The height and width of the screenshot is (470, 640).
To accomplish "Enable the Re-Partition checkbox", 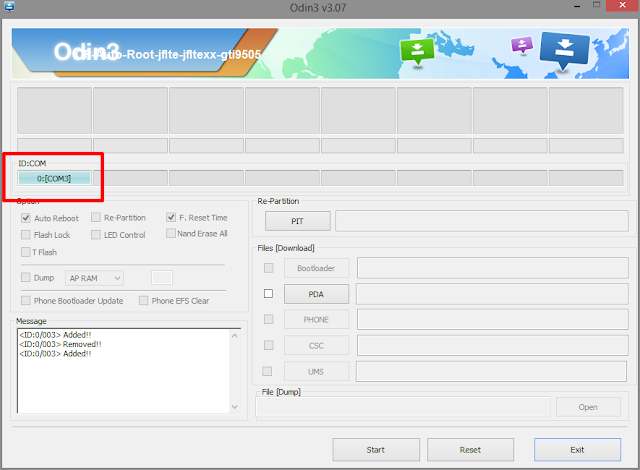I will 96,217.
